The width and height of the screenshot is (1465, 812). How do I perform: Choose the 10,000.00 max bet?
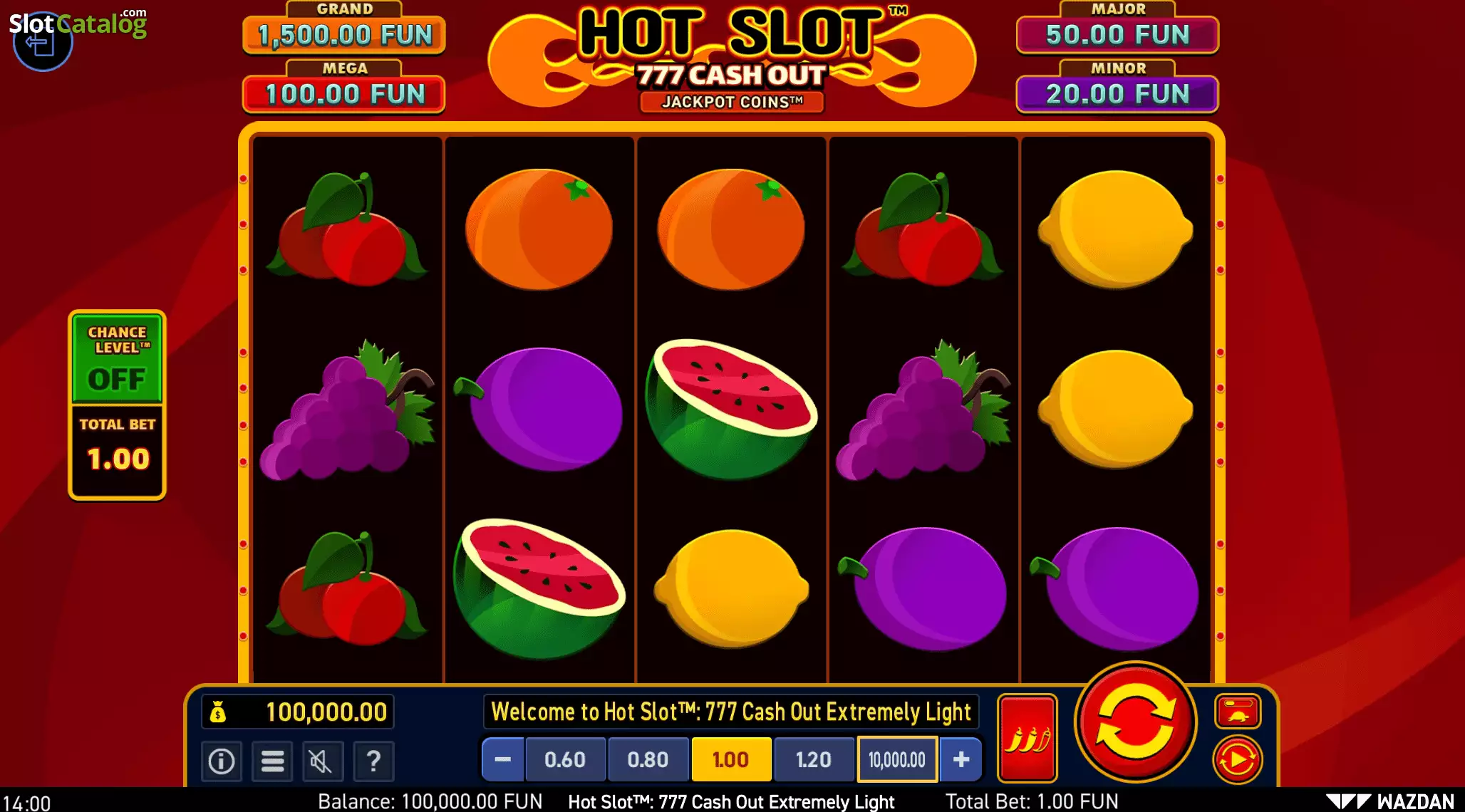[x=897, y=760]
